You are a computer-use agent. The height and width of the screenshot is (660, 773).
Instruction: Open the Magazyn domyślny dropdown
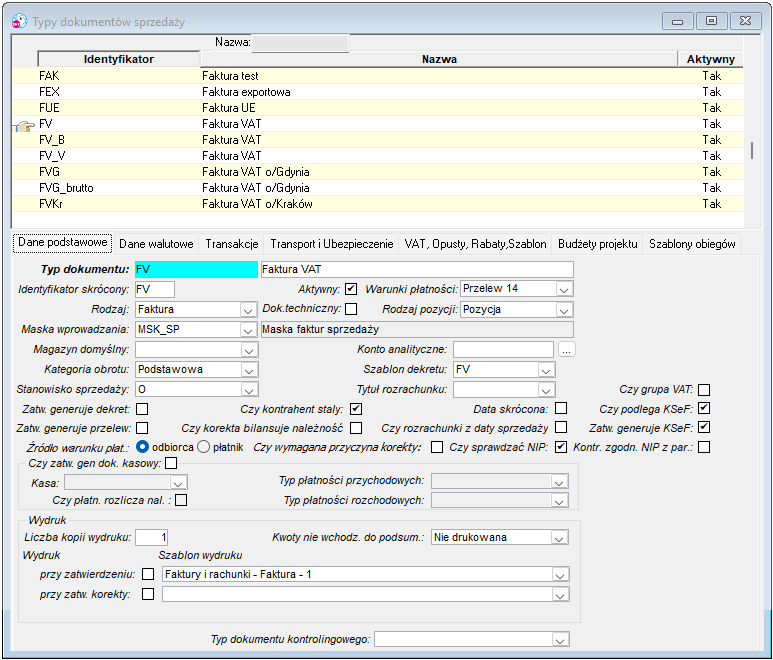pyautogui.click(x=248, y=350)
